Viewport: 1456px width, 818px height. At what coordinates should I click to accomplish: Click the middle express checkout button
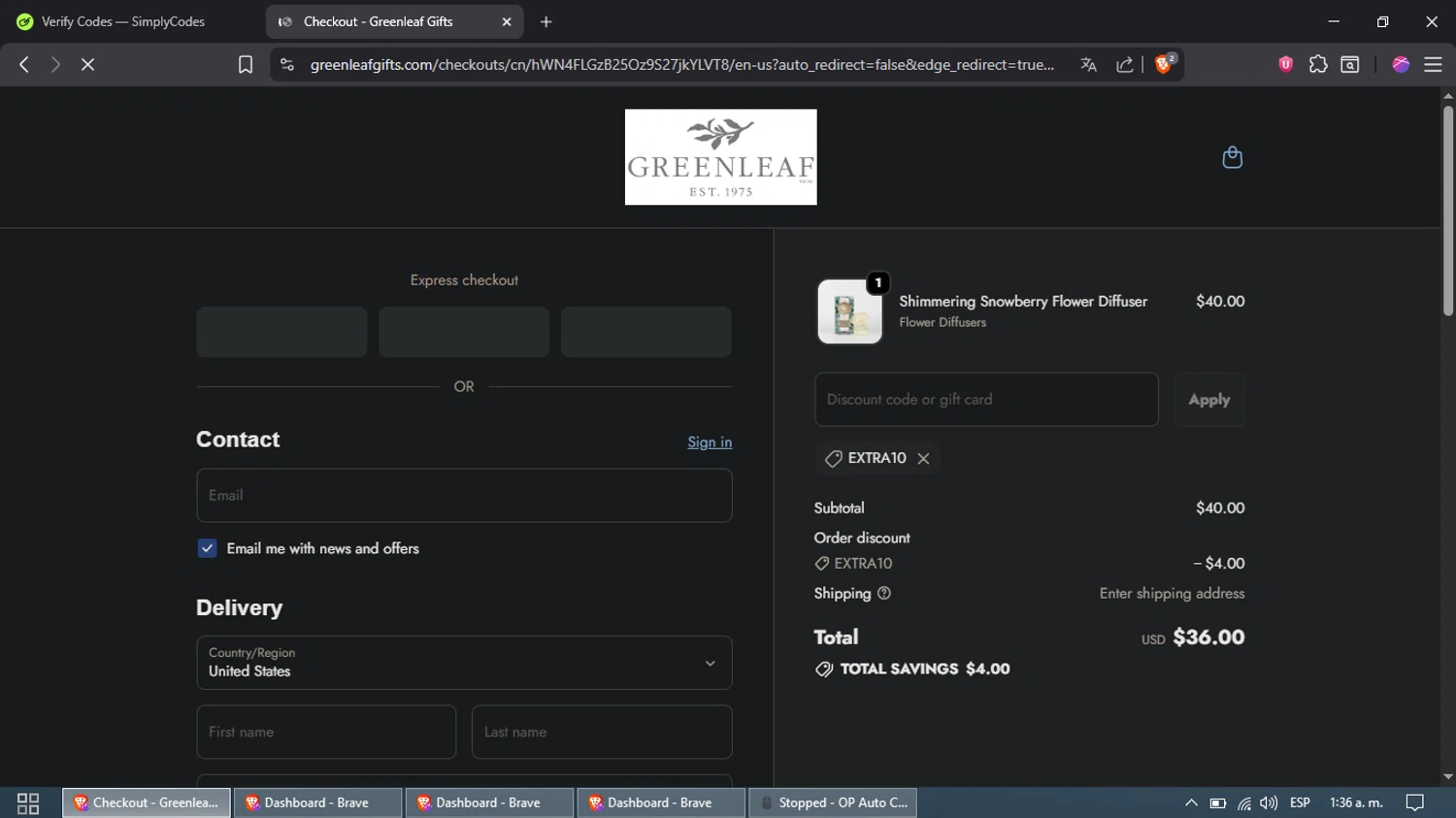(x=464, y=332)
